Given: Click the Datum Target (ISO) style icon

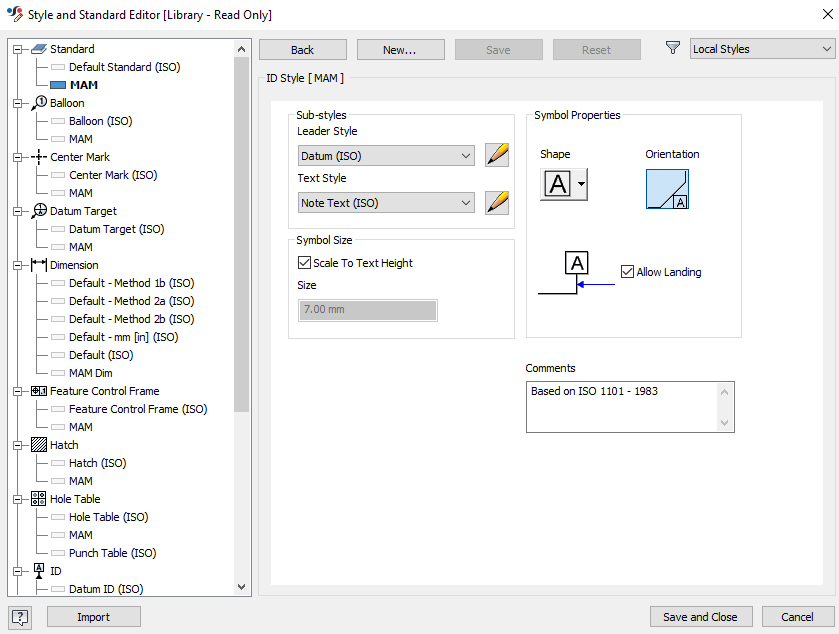Looking at the screenshot, I should point(58,230).
